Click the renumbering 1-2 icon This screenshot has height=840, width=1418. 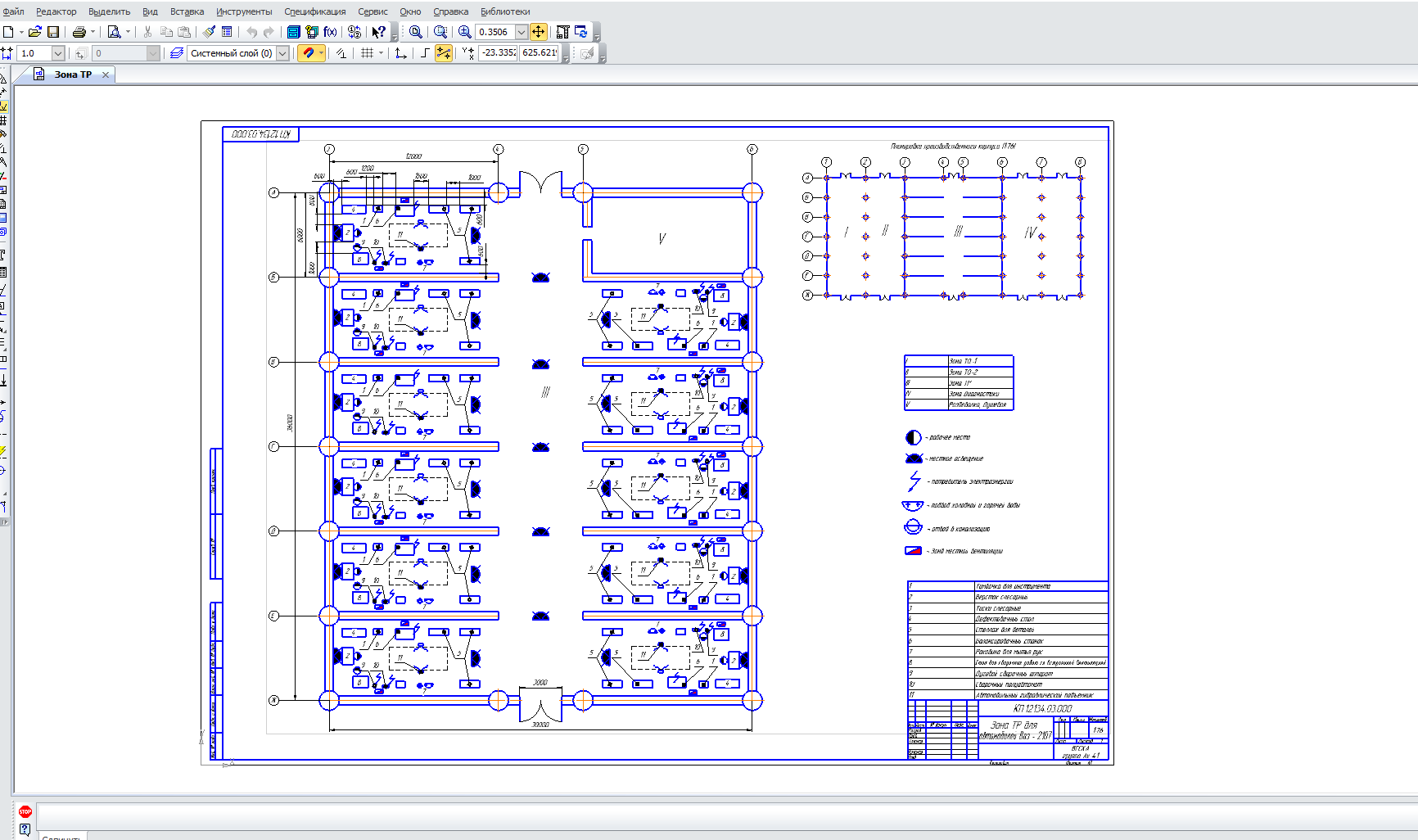(x=354, y=32)
